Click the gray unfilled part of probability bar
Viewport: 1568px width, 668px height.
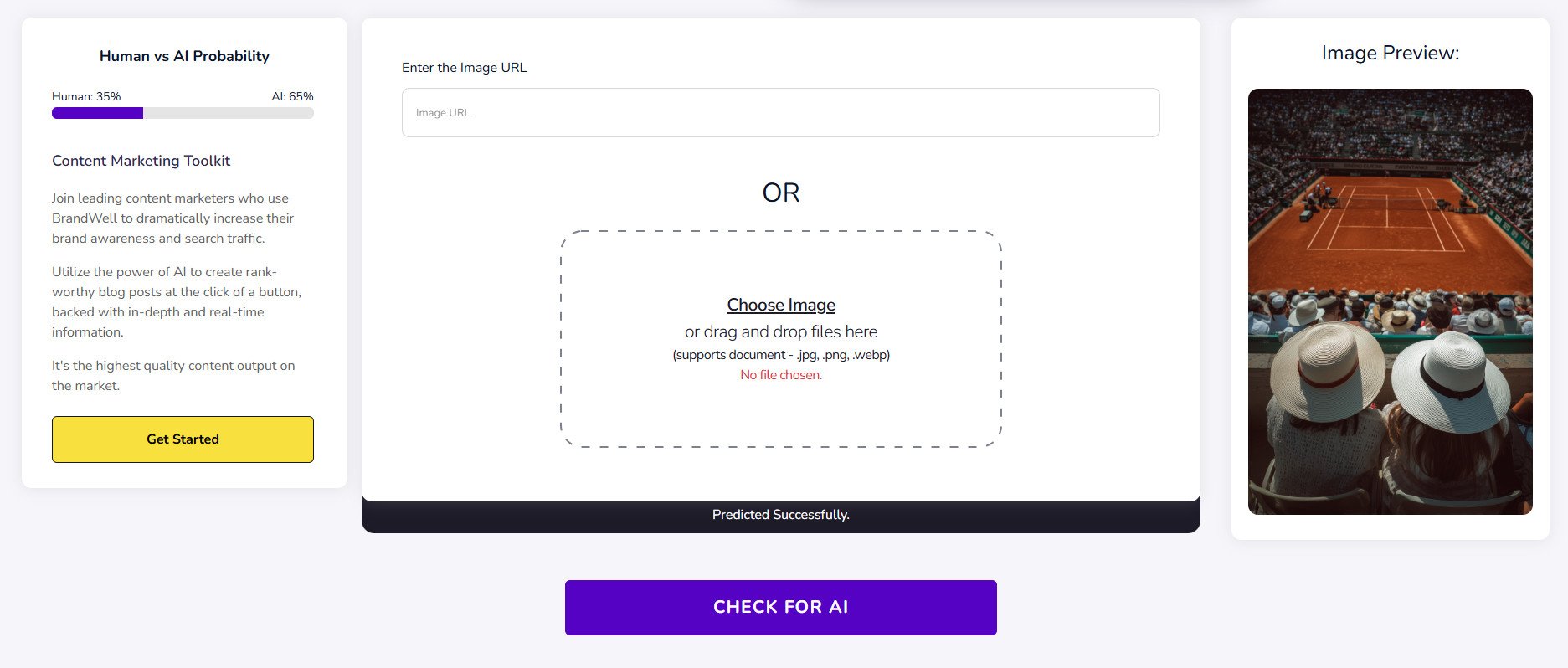[228, 113]
